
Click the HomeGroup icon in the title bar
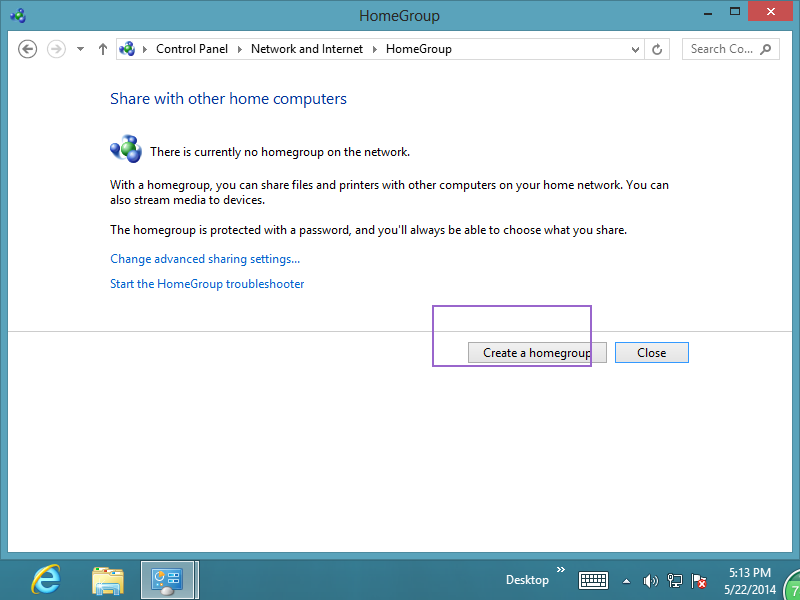pos(18,16)
